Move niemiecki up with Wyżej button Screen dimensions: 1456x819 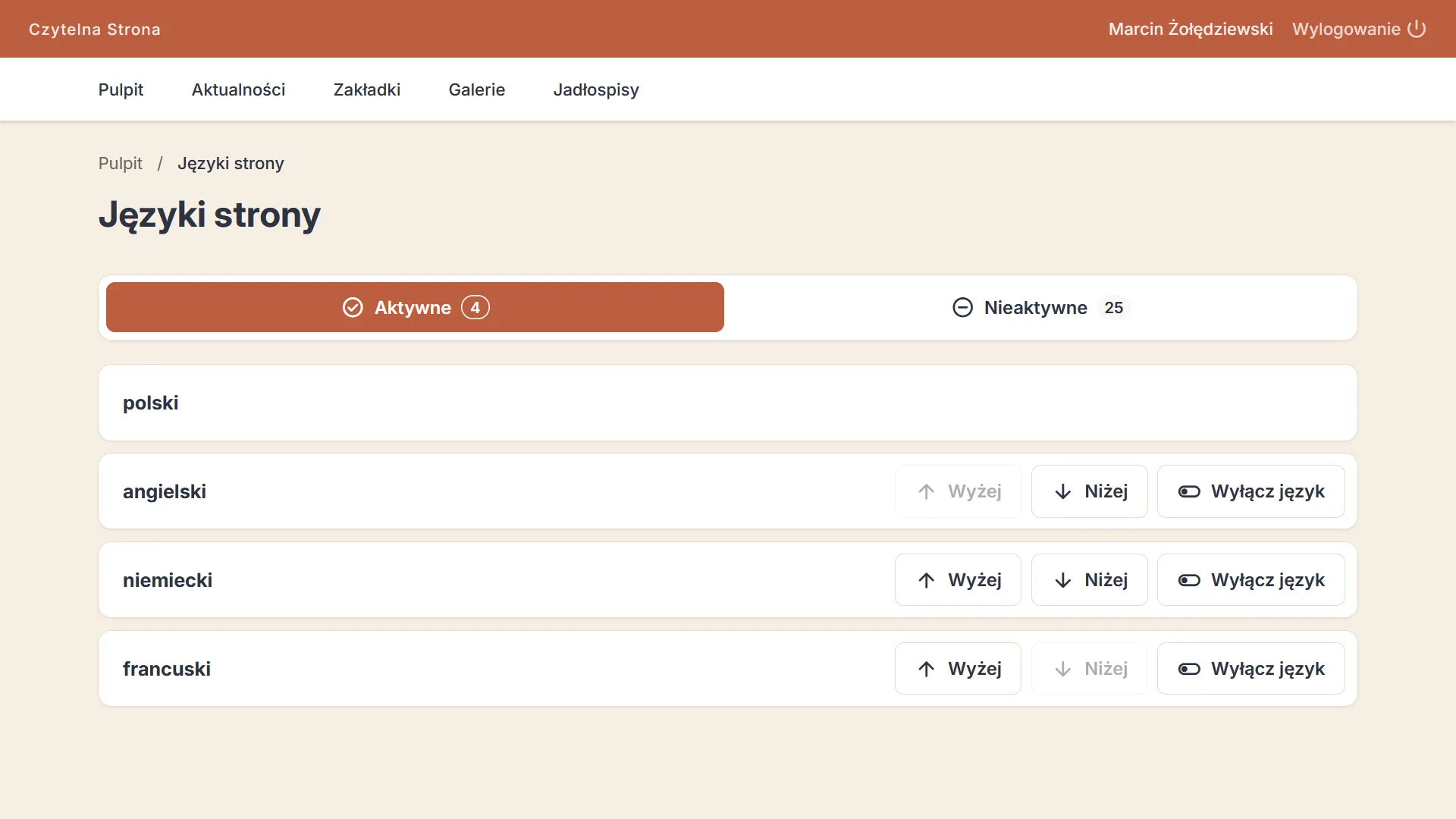click(958, 580)
